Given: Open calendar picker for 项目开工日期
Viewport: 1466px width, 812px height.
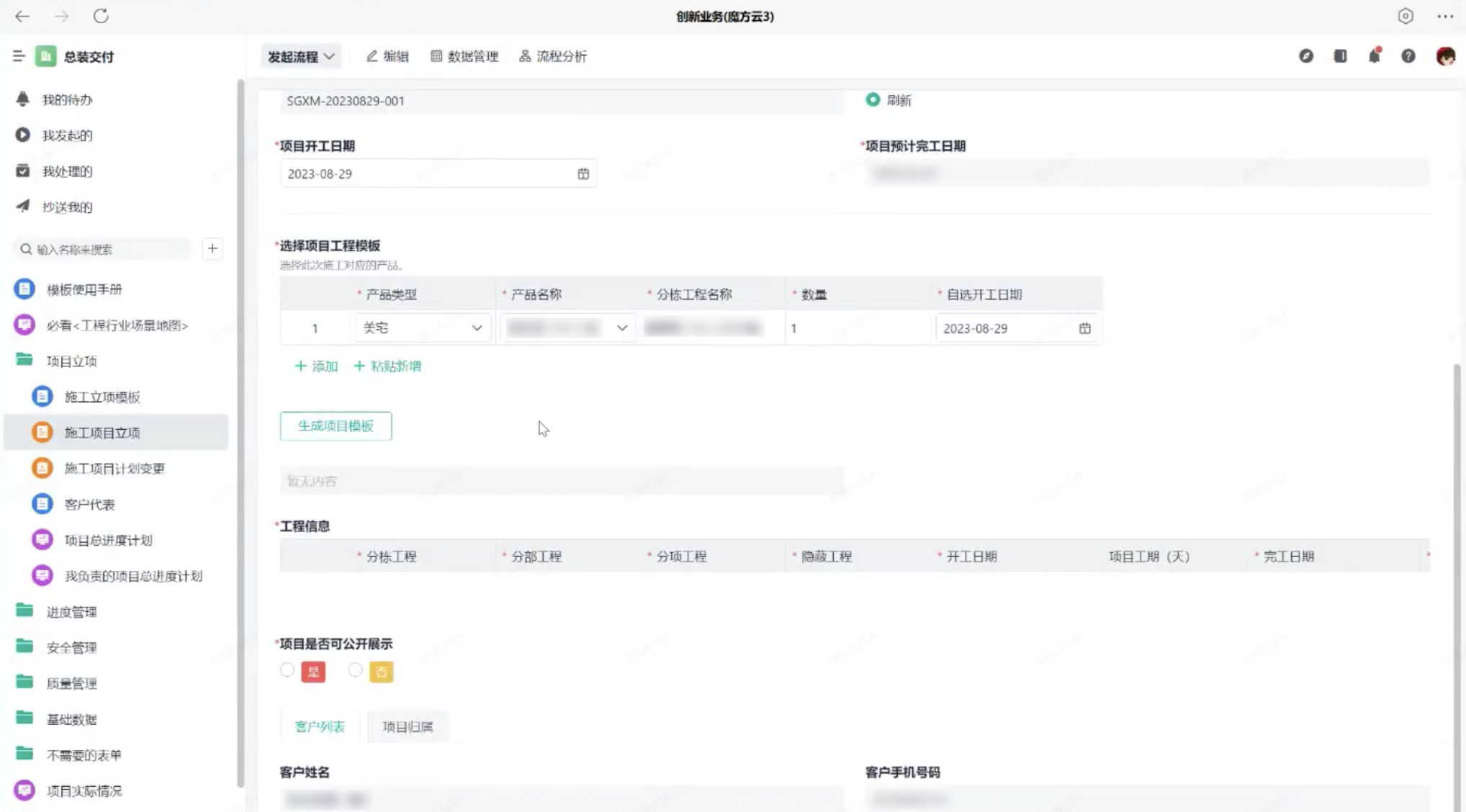Looking at the screenshot, I should click(583, 173).
